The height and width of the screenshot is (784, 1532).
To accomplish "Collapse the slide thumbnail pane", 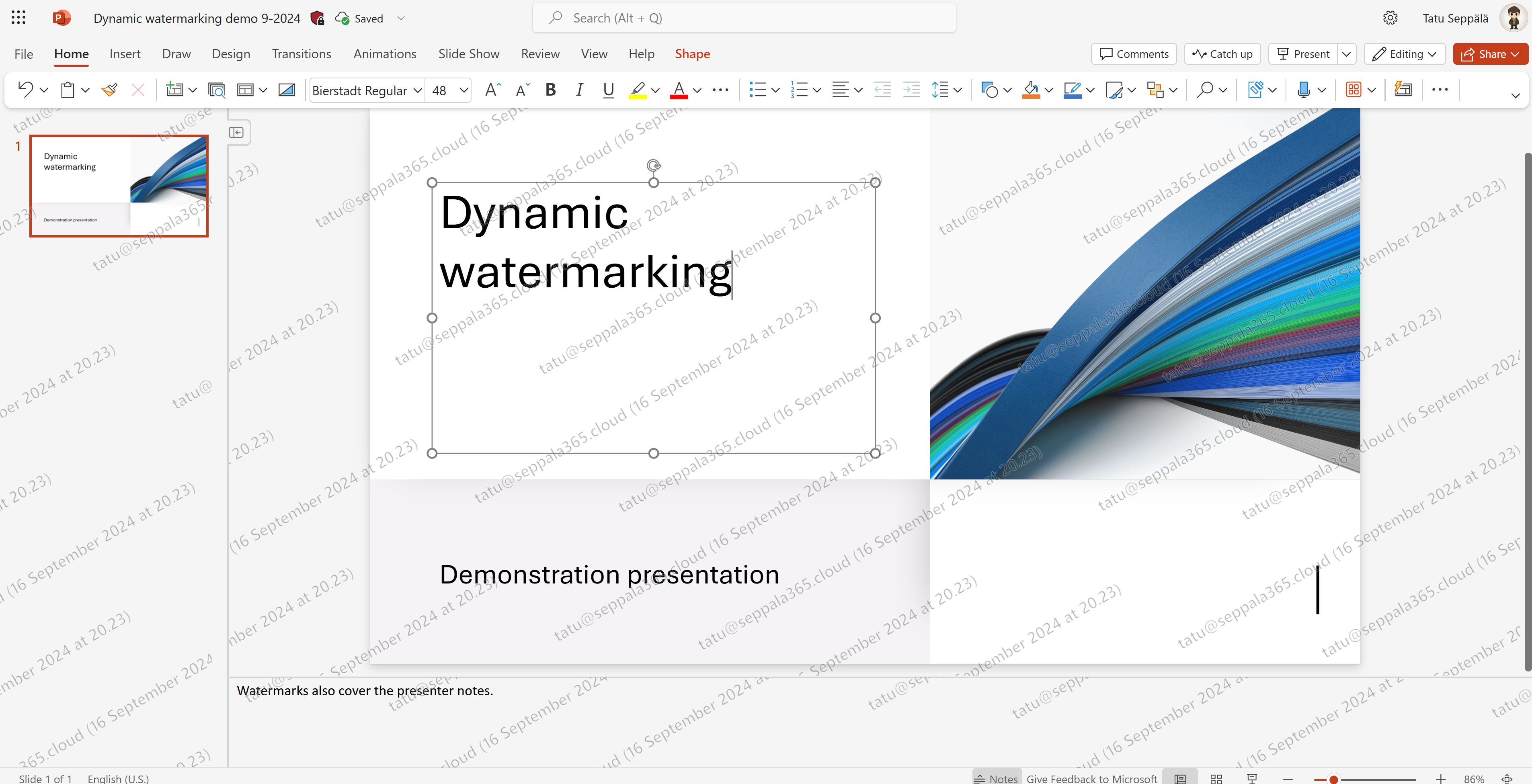I will point(236,132).
